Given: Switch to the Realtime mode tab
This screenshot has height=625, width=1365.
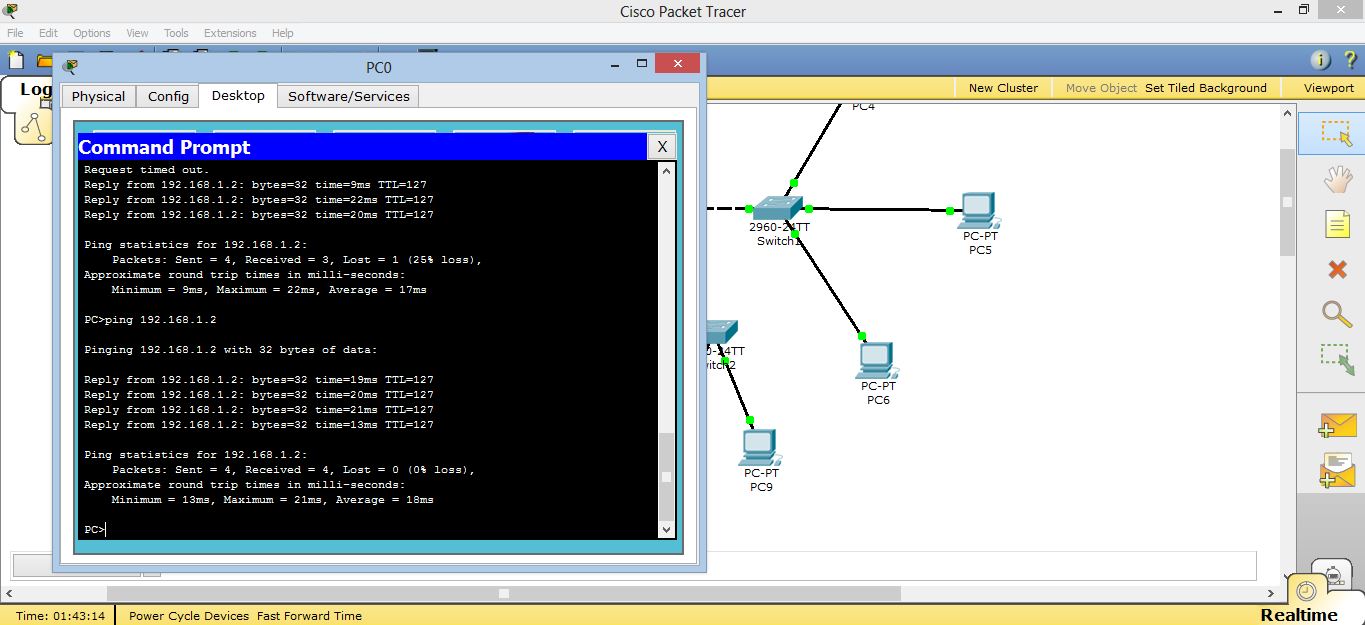Looking at the screenshot, I should 1298,615.
